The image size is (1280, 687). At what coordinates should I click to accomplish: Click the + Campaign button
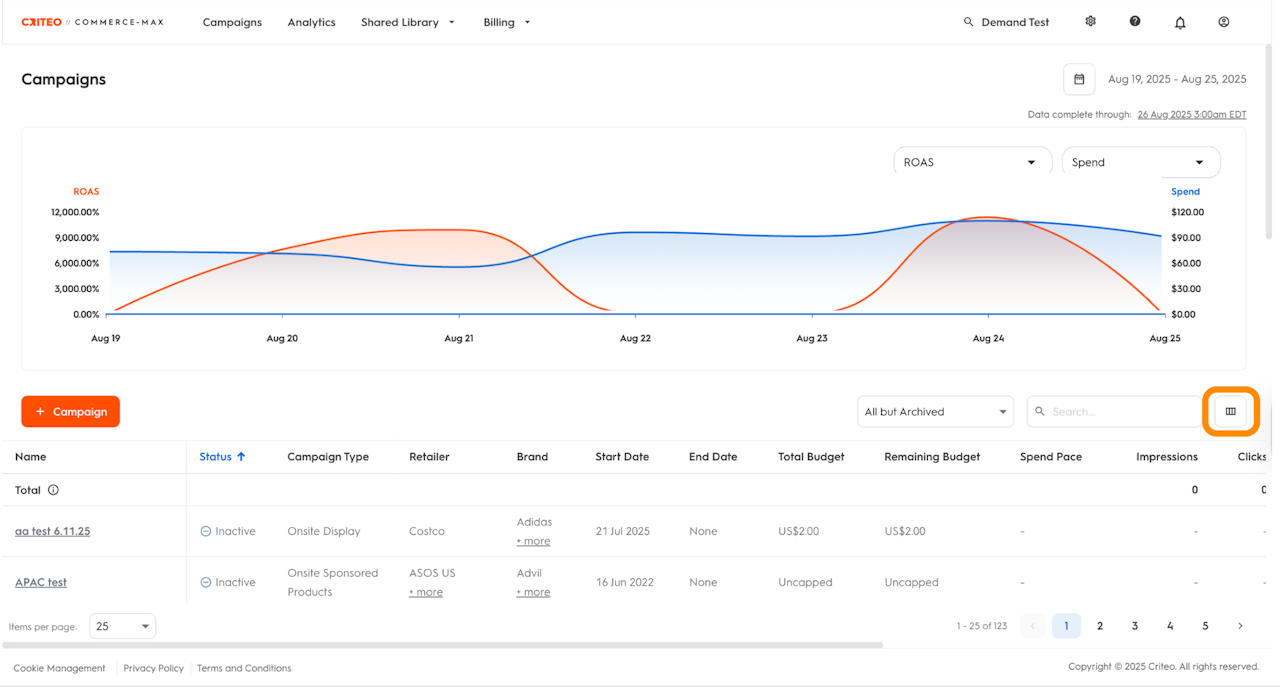coord(70,411)
